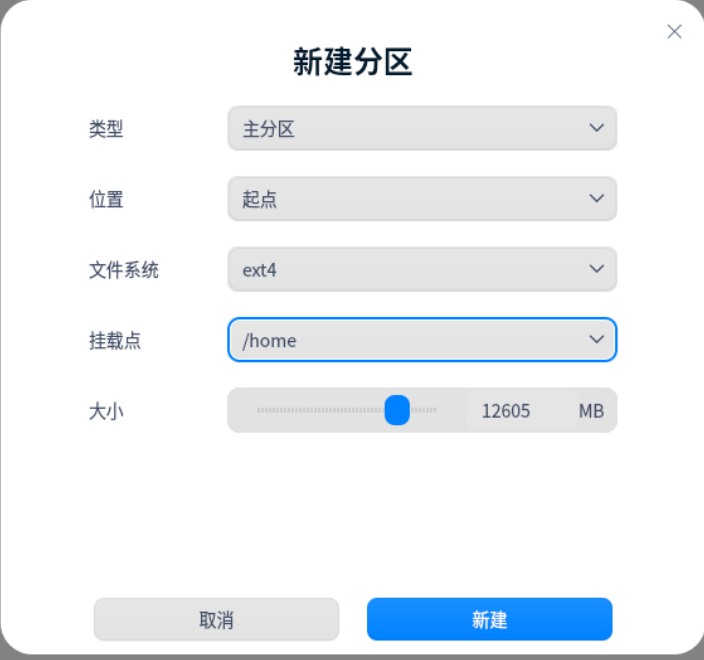
Task: Click inside the /home mount point field
Action: pos(400,340)
